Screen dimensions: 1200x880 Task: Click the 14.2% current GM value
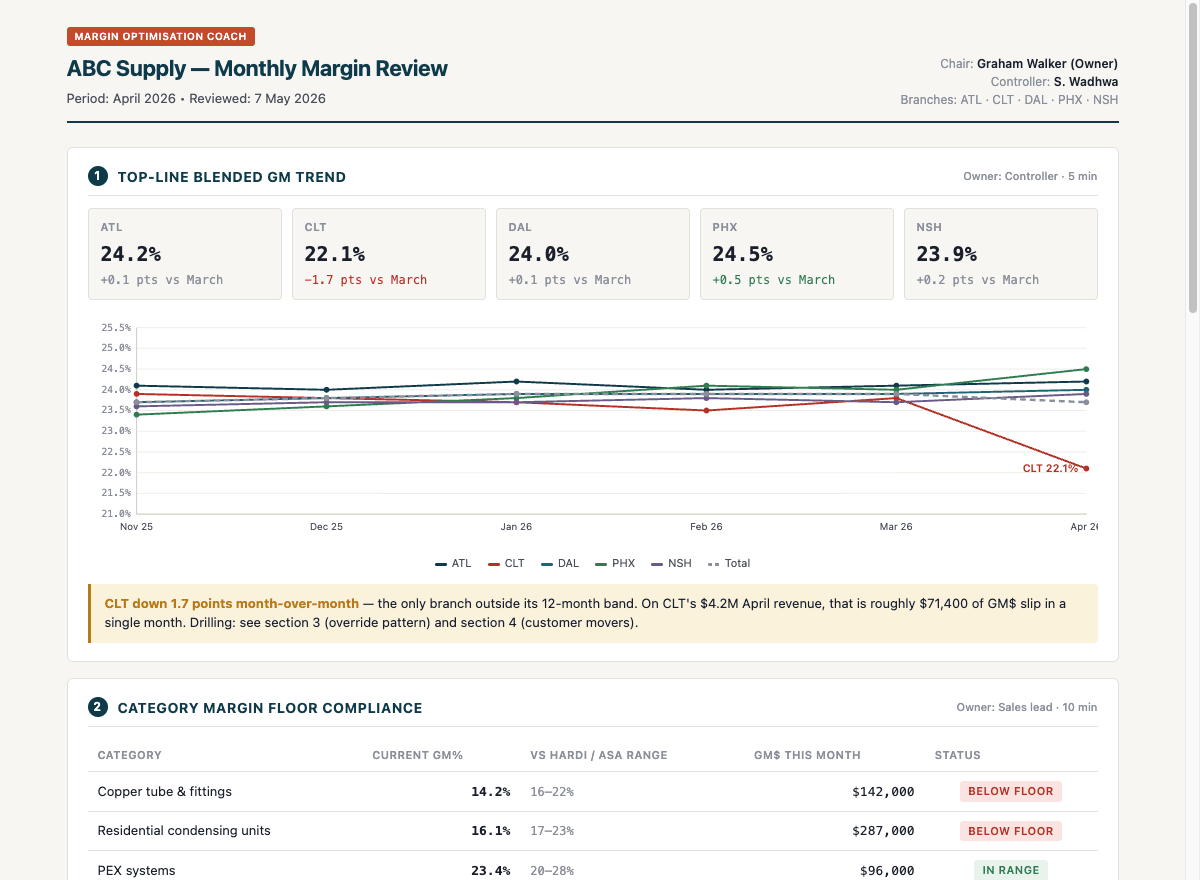(491, 791)
